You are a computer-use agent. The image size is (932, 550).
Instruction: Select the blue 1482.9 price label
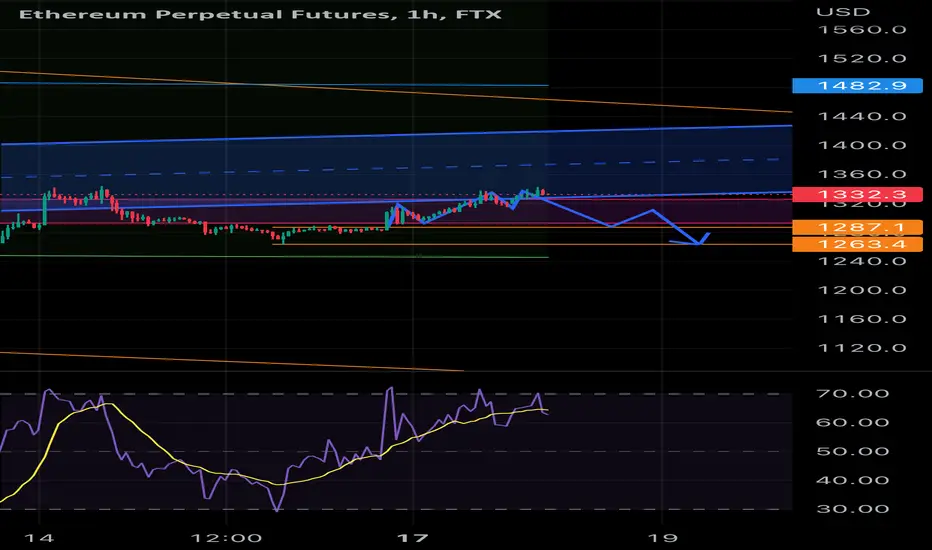pyautogui.click(x=857, y=86)
